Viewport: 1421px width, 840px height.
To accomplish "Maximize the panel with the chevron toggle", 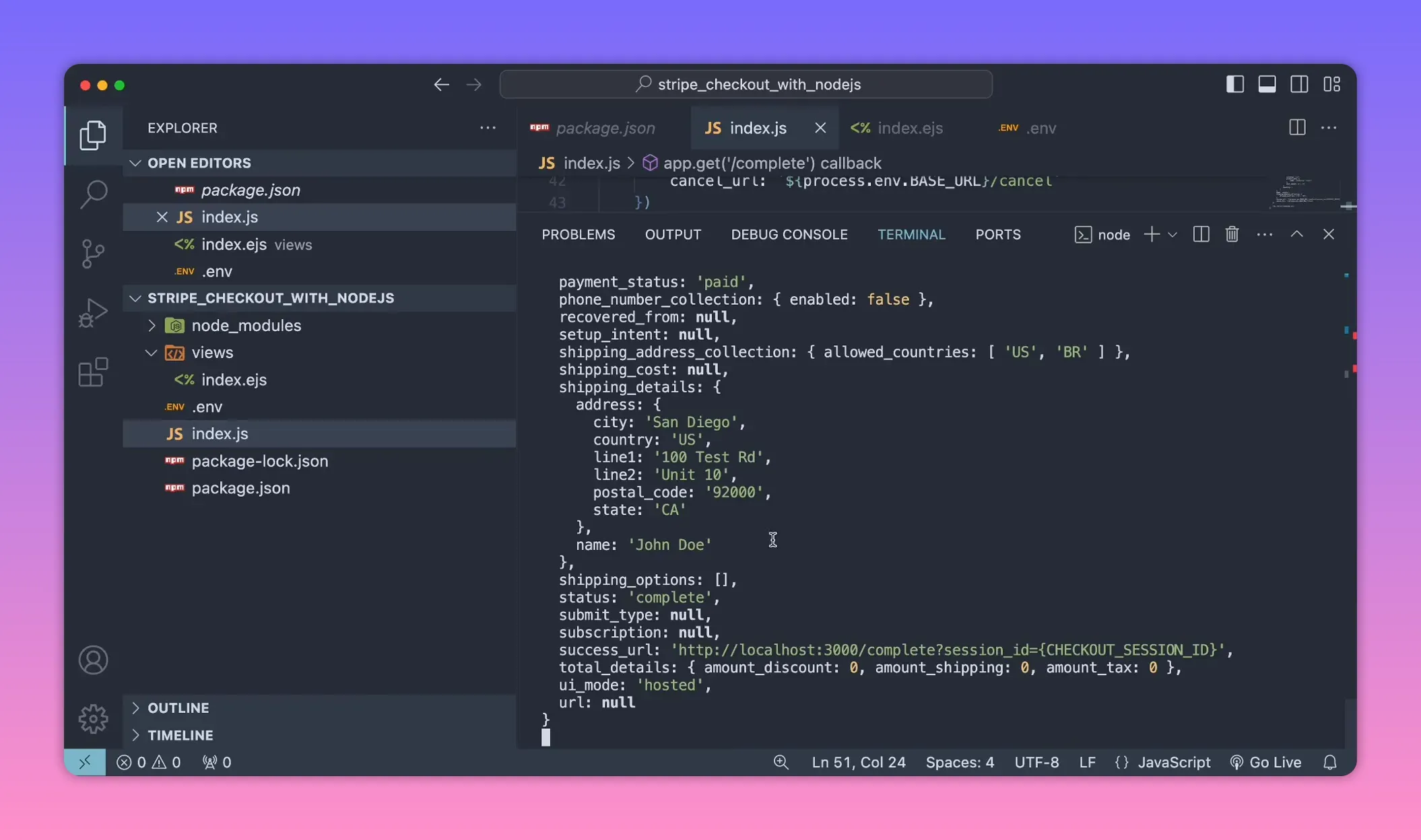I will pyautogui.click(x=1296, y=234).
